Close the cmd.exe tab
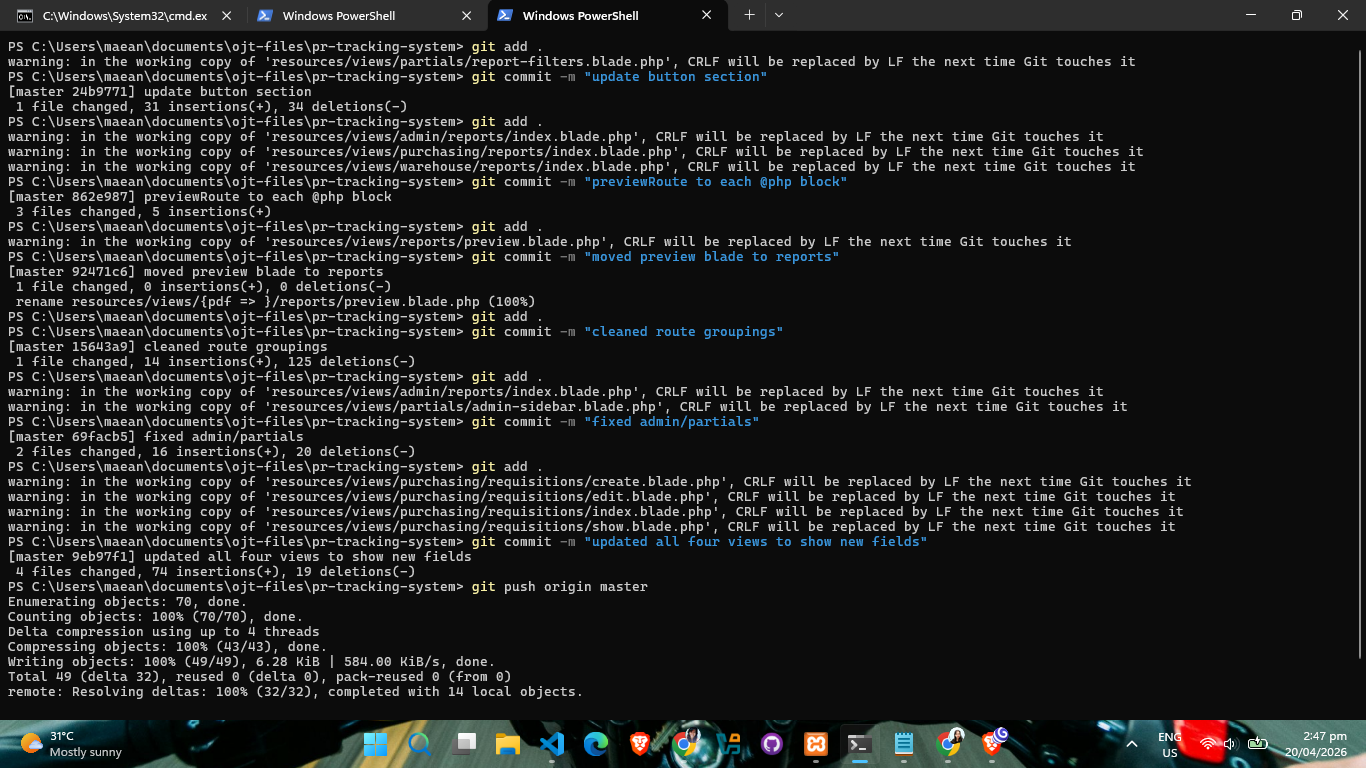Image resolution: width=1366 pixels, height=768 pixels. tap(227, 16)
